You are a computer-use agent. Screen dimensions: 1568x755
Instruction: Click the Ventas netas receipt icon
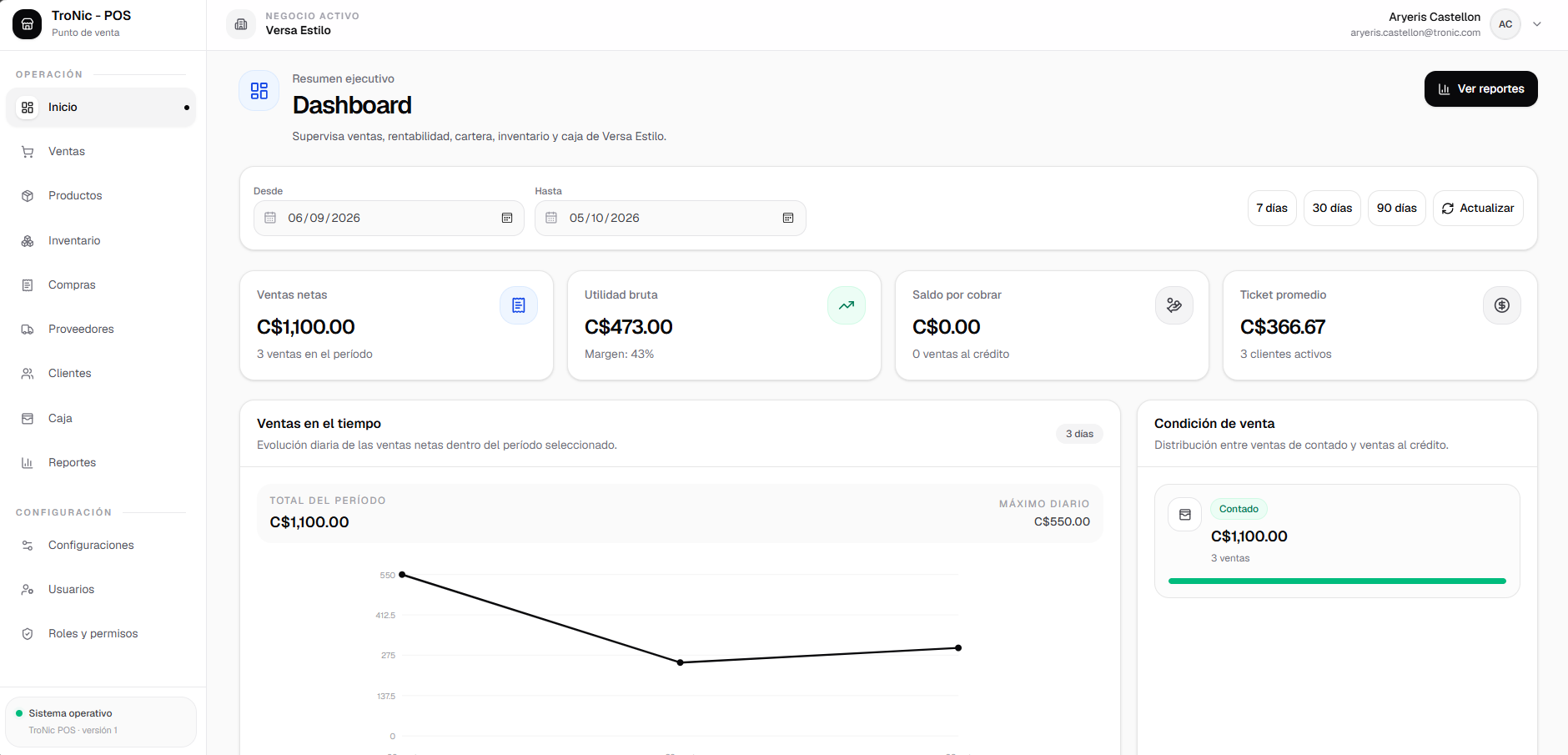tap(519, 305)
